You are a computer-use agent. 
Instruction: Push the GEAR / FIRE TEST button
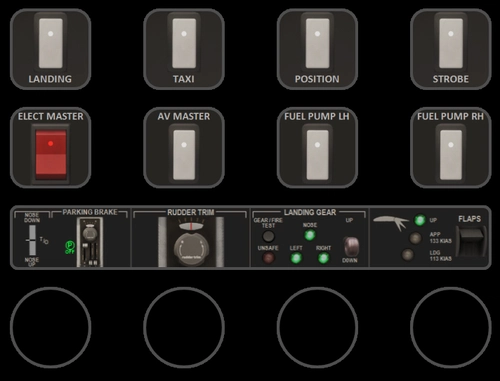click(x=268, y=236)
